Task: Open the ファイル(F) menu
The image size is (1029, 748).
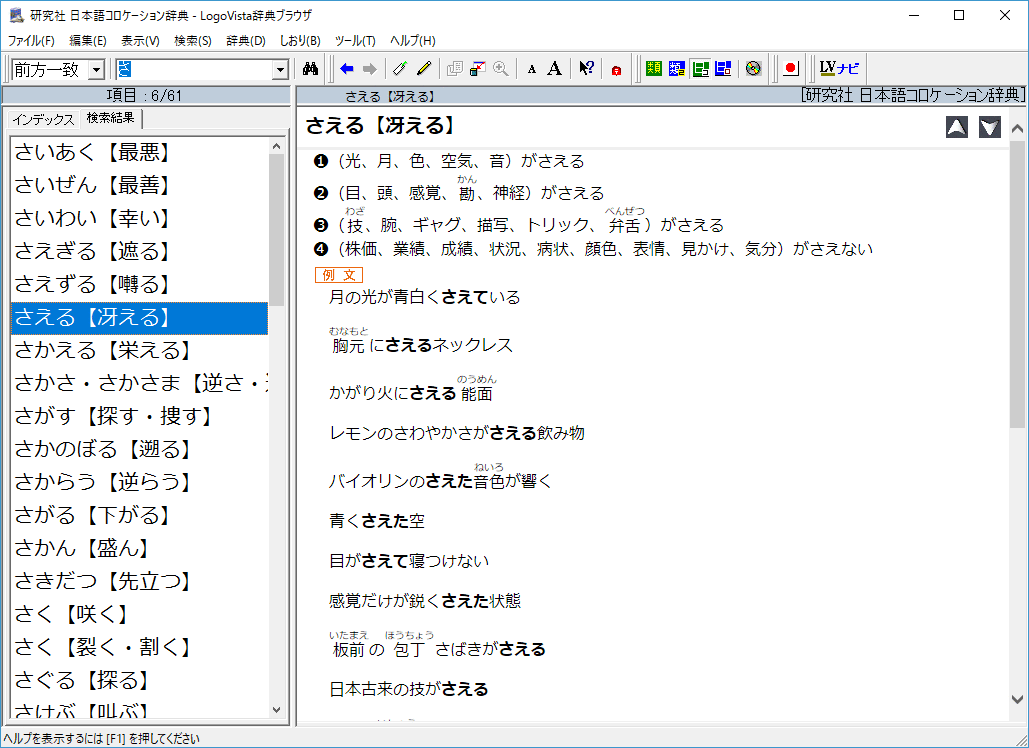Action: pyautogui.click(x=31, y=41)
